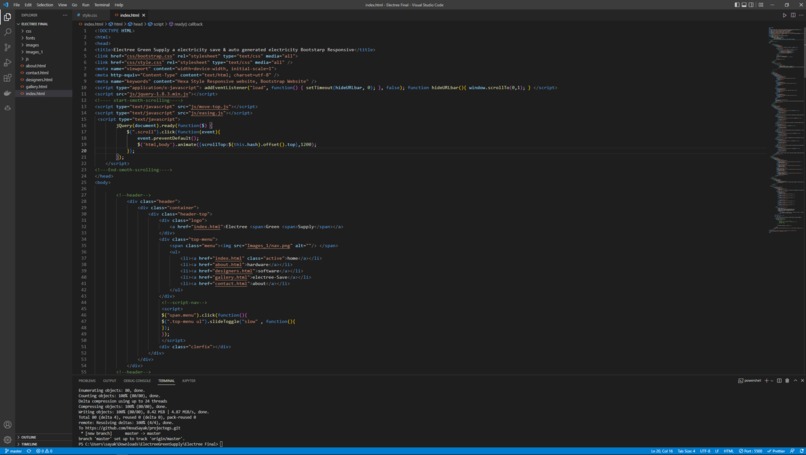Click the Live Server Port 5500 status item
806x455 pixels.
751,451
